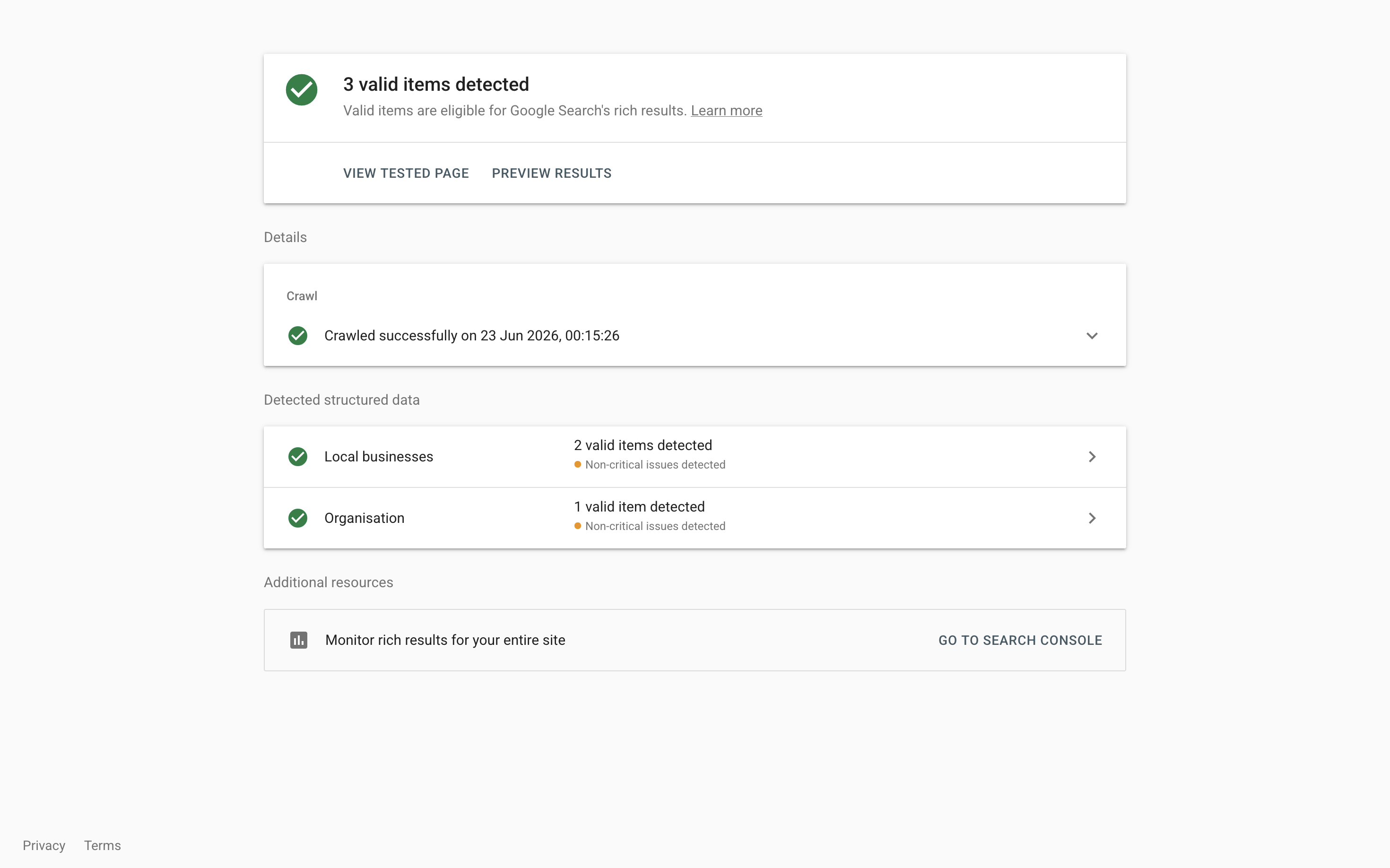Viewport: 1390px width, 868px height.
Task: Click 'Non-critical issues detected' under Organisation
Action: point(655,526)
